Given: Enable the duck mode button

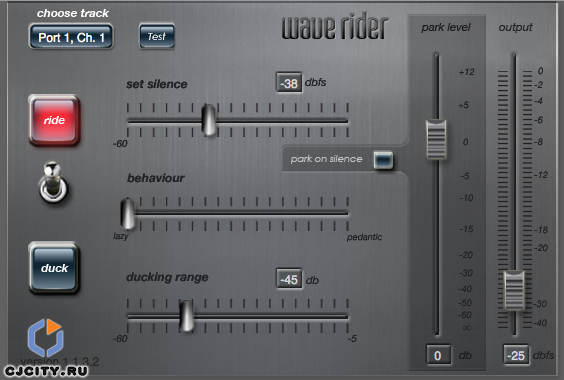Looking at the screenshot, I should click(x=54, y=267).
